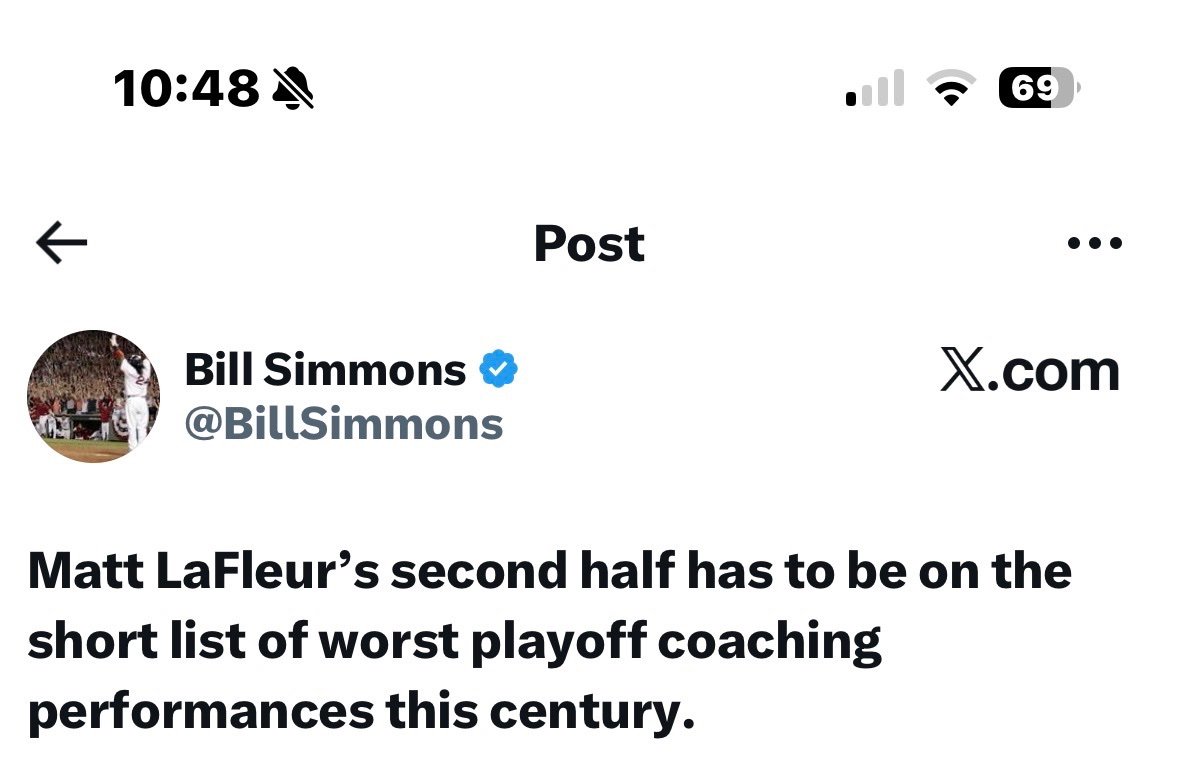
Task: Tap the Post header title
Action: 589,244
